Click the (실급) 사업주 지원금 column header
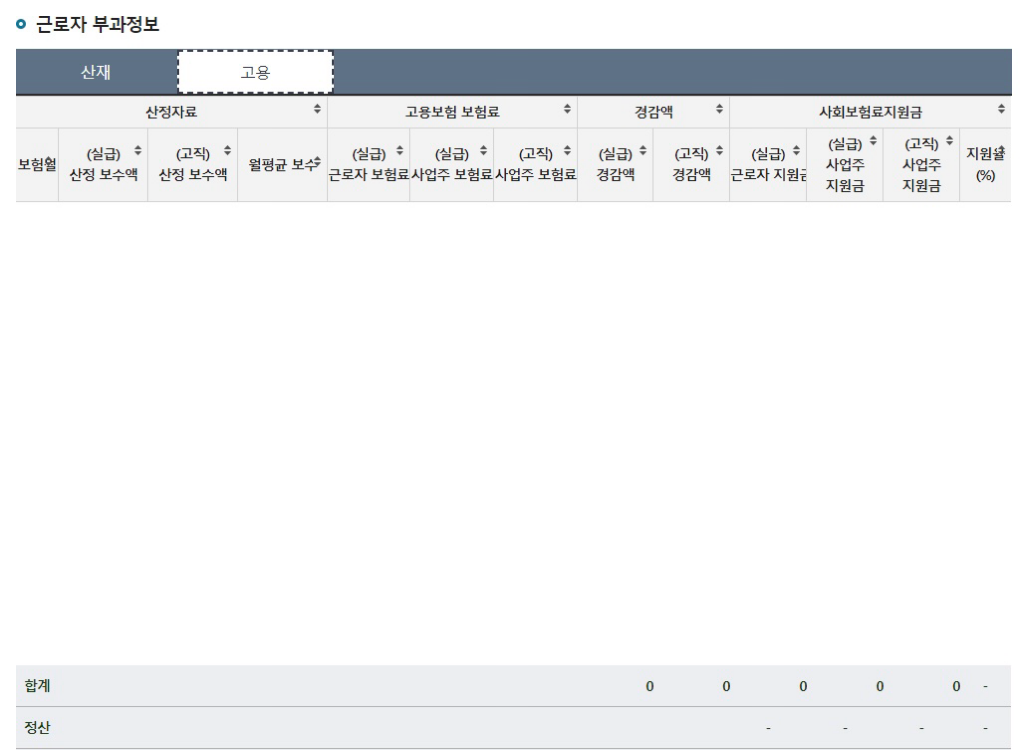This screenshot has width=1024, height=750. tap(845, 163)
